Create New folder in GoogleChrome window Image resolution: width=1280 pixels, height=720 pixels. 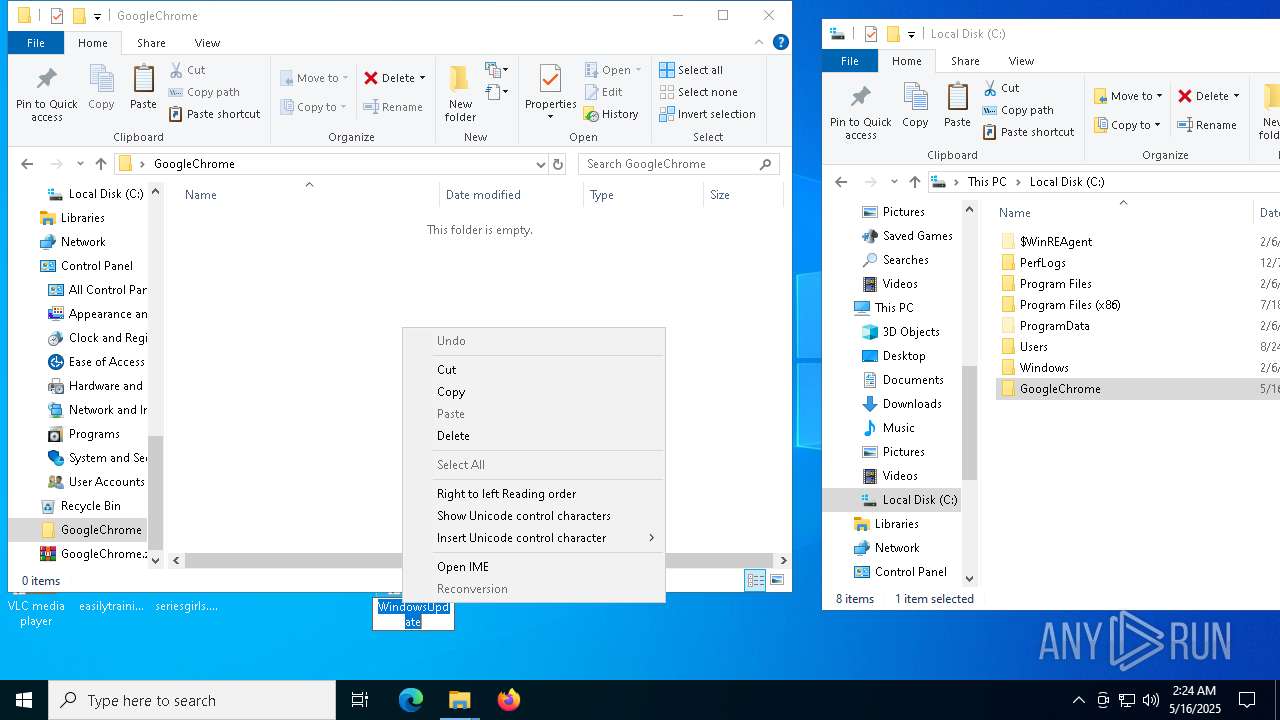pyautogui.click(x=460, y=94)
